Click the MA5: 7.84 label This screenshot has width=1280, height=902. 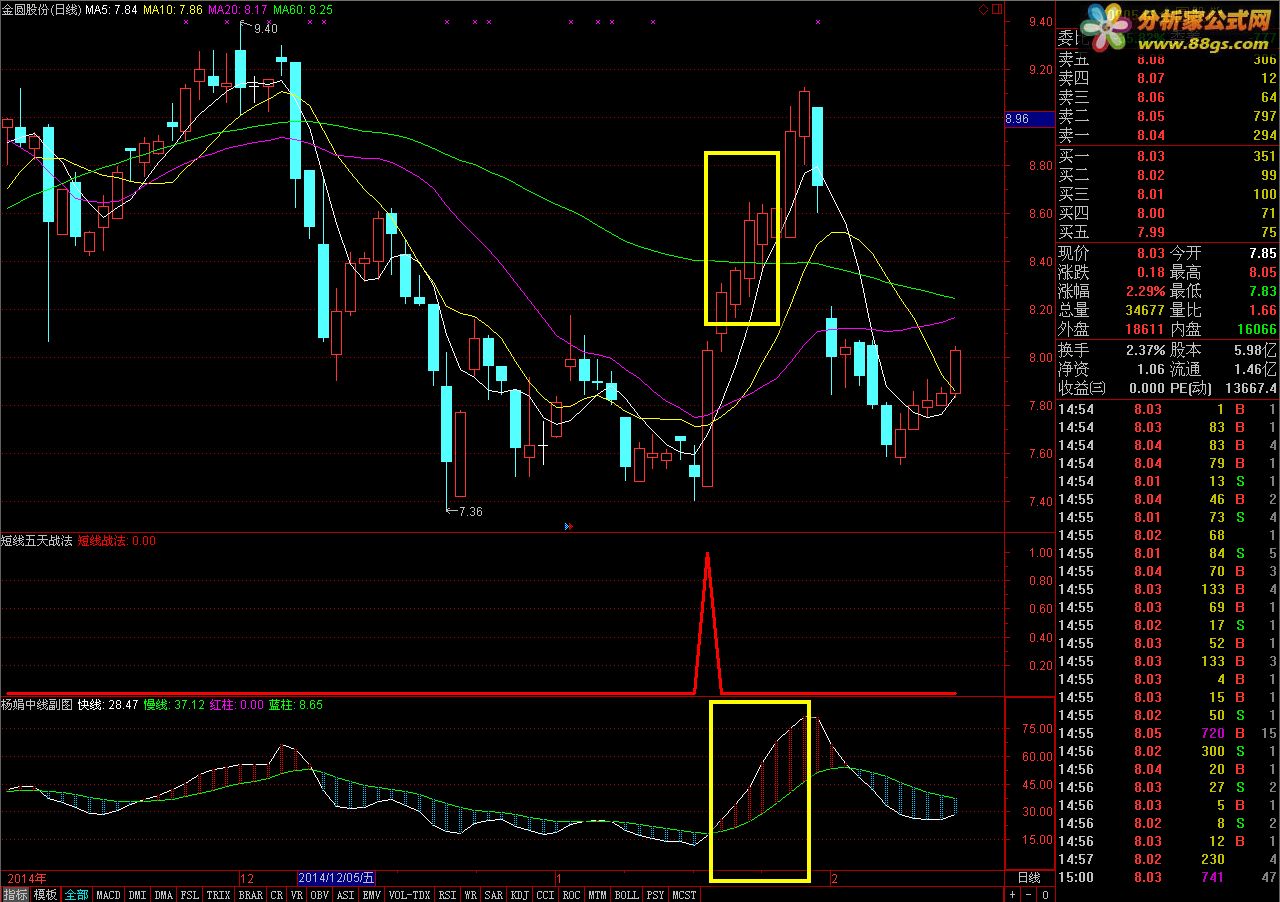tap(111, 9)
